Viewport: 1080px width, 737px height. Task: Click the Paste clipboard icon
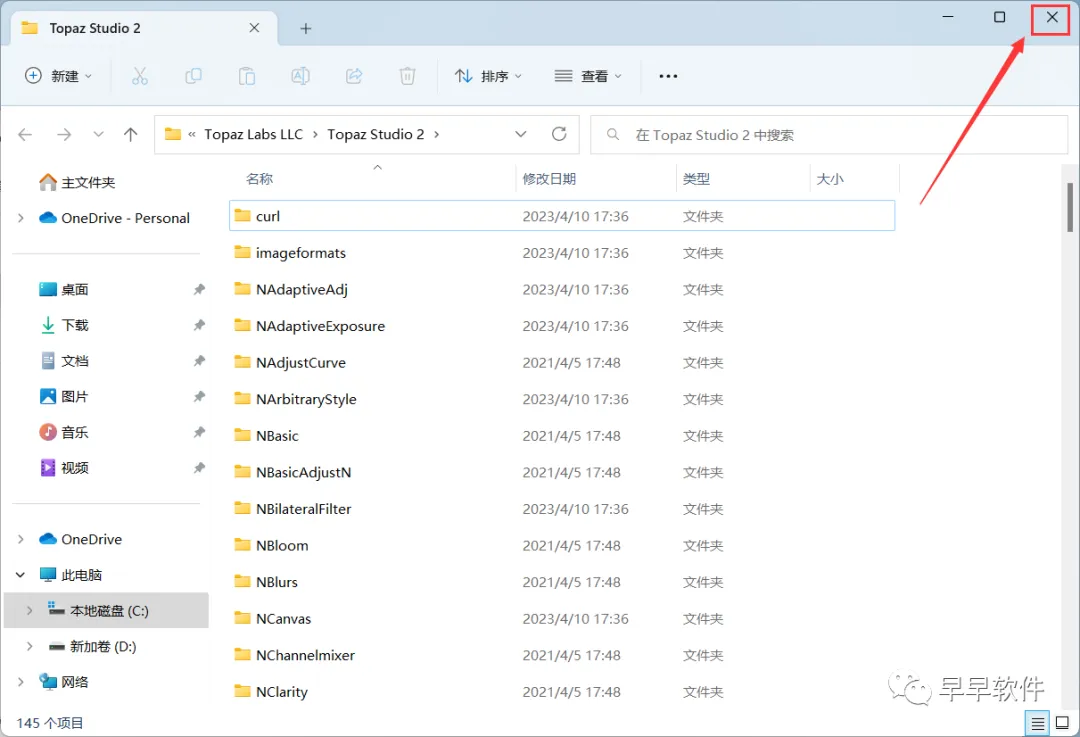[x=247, y=76]
